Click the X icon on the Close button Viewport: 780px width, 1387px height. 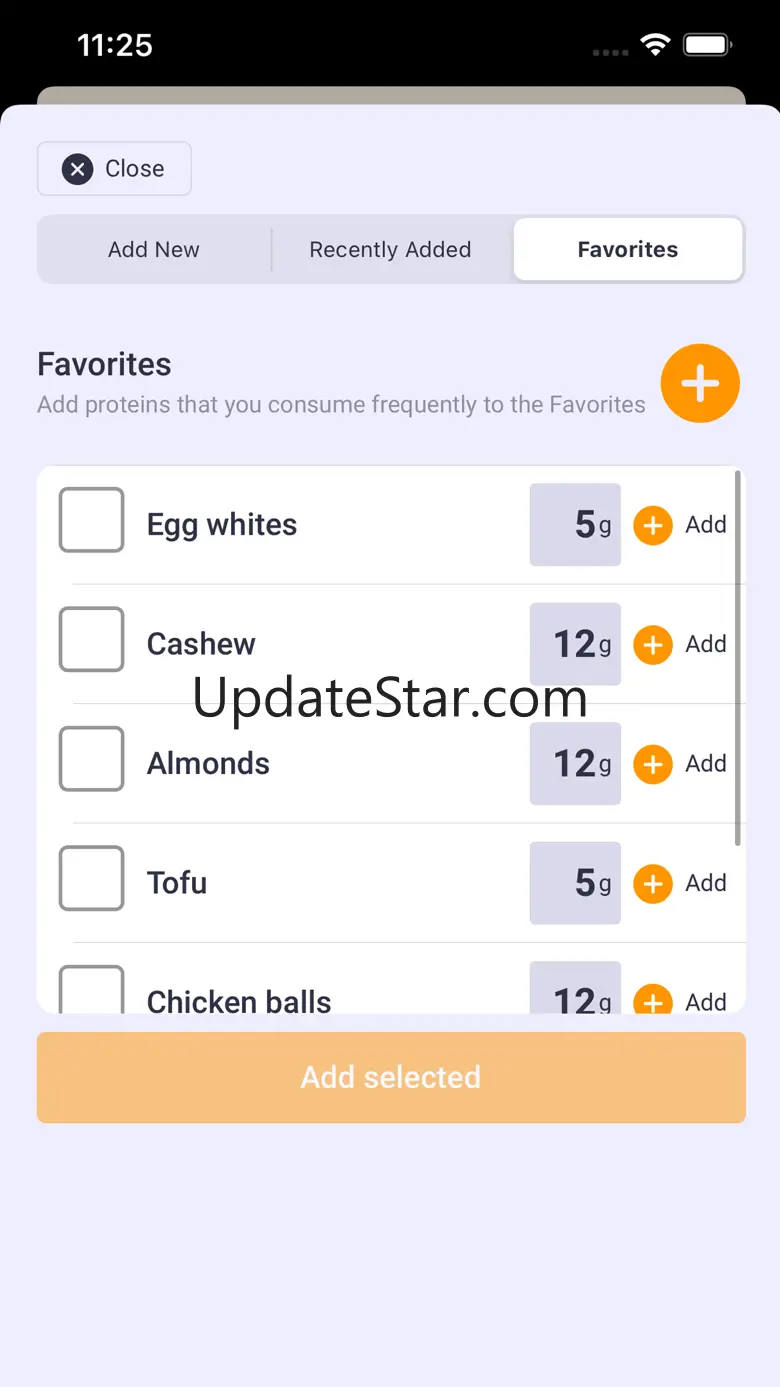pos(78,169)
